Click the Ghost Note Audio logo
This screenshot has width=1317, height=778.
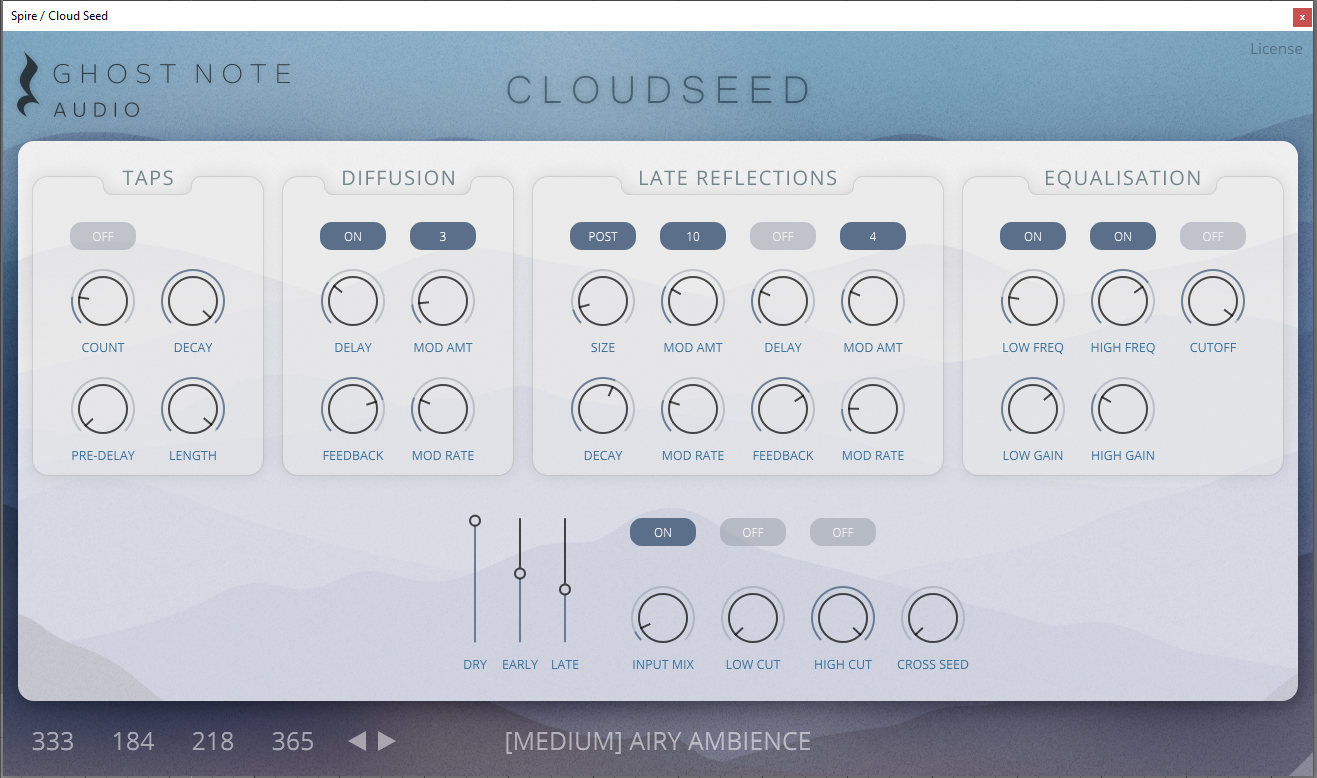click(x=154, y=86)
